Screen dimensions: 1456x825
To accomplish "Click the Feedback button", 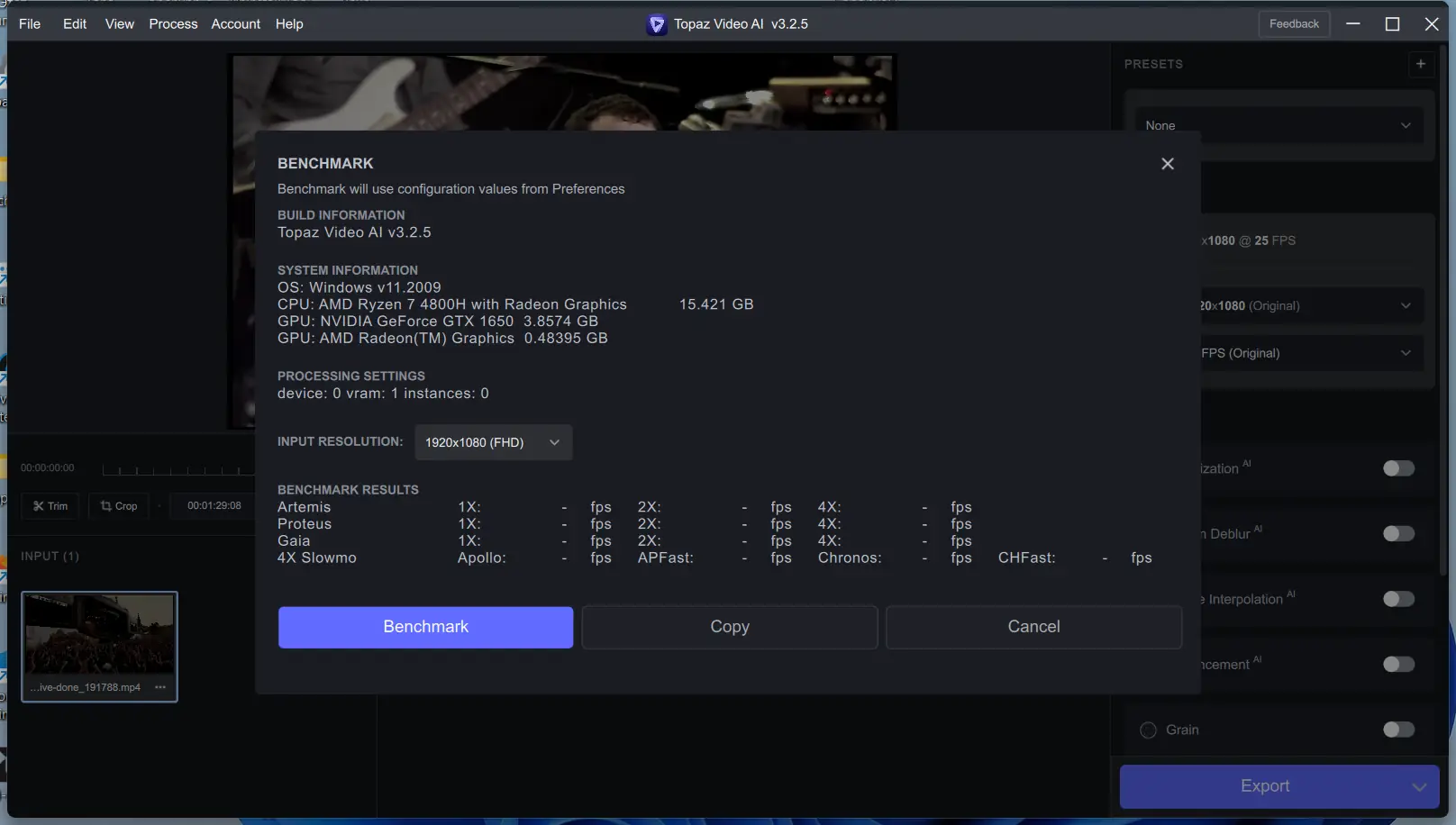I will click(x=1294, y=24).
